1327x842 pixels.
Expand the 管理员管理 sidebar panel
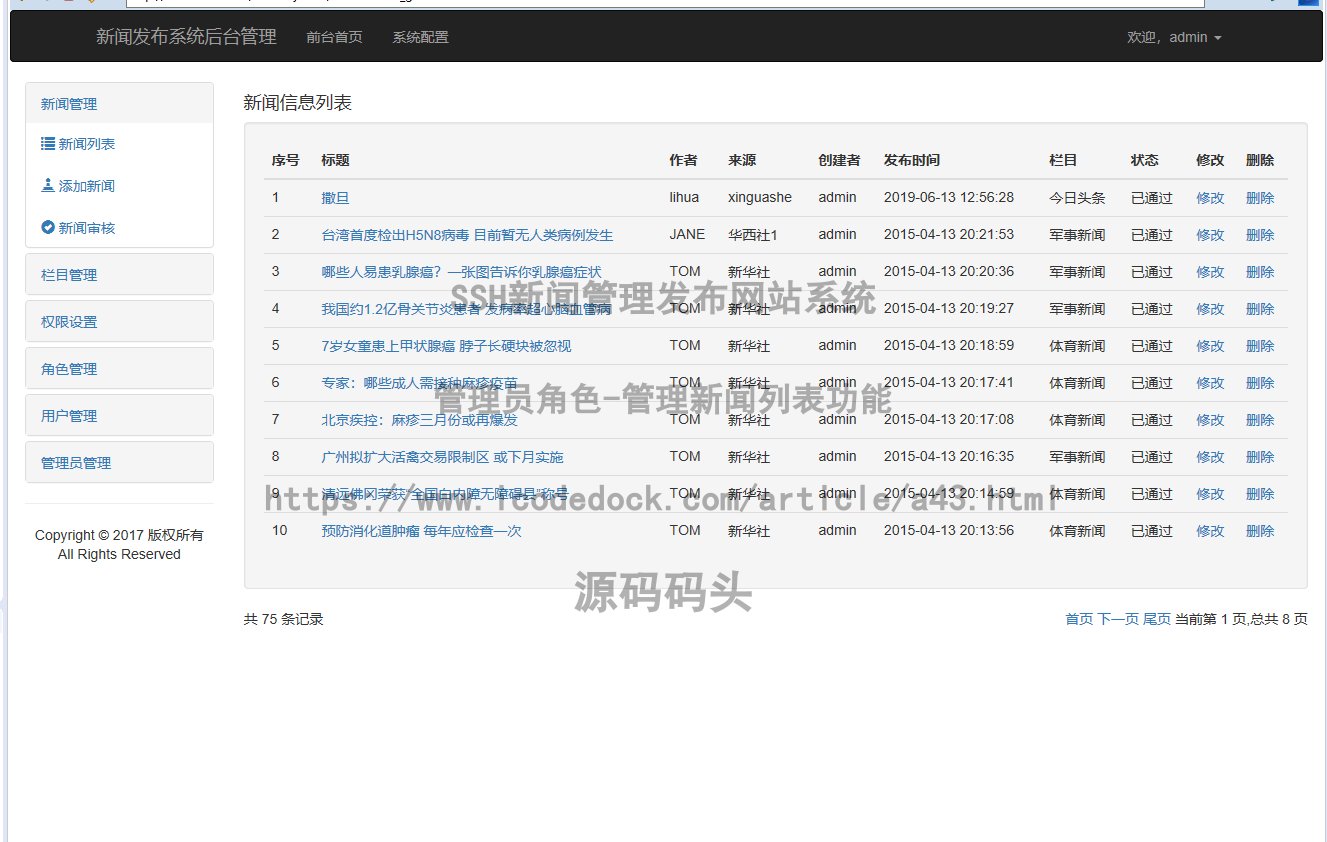(76, 463)
